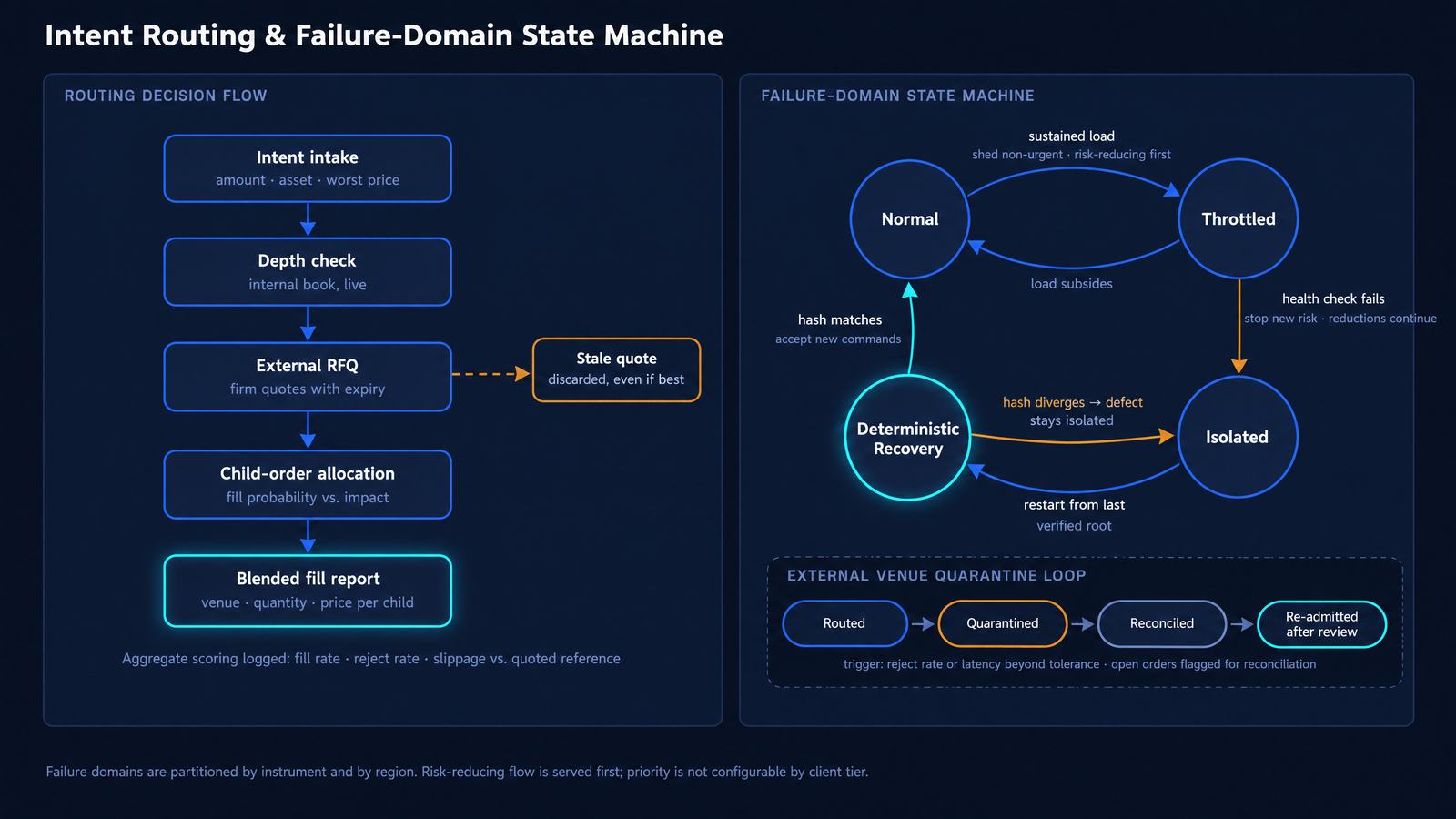Viewport: 1456px width, 819px height.
Task: Click 'shed non-urgent · risk-reducing first' text
Action: pyautogui.click(x=1071, y=155)
